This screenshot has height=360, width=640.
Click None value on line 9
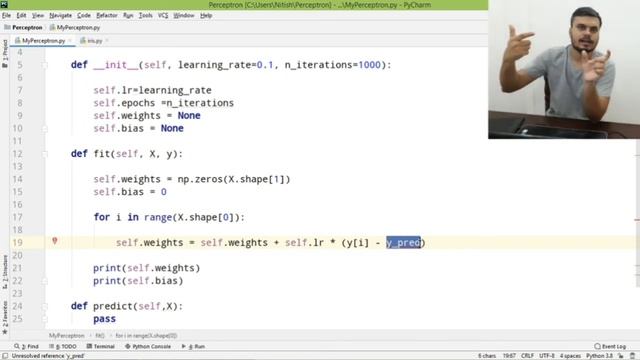(x=189, y=116)
